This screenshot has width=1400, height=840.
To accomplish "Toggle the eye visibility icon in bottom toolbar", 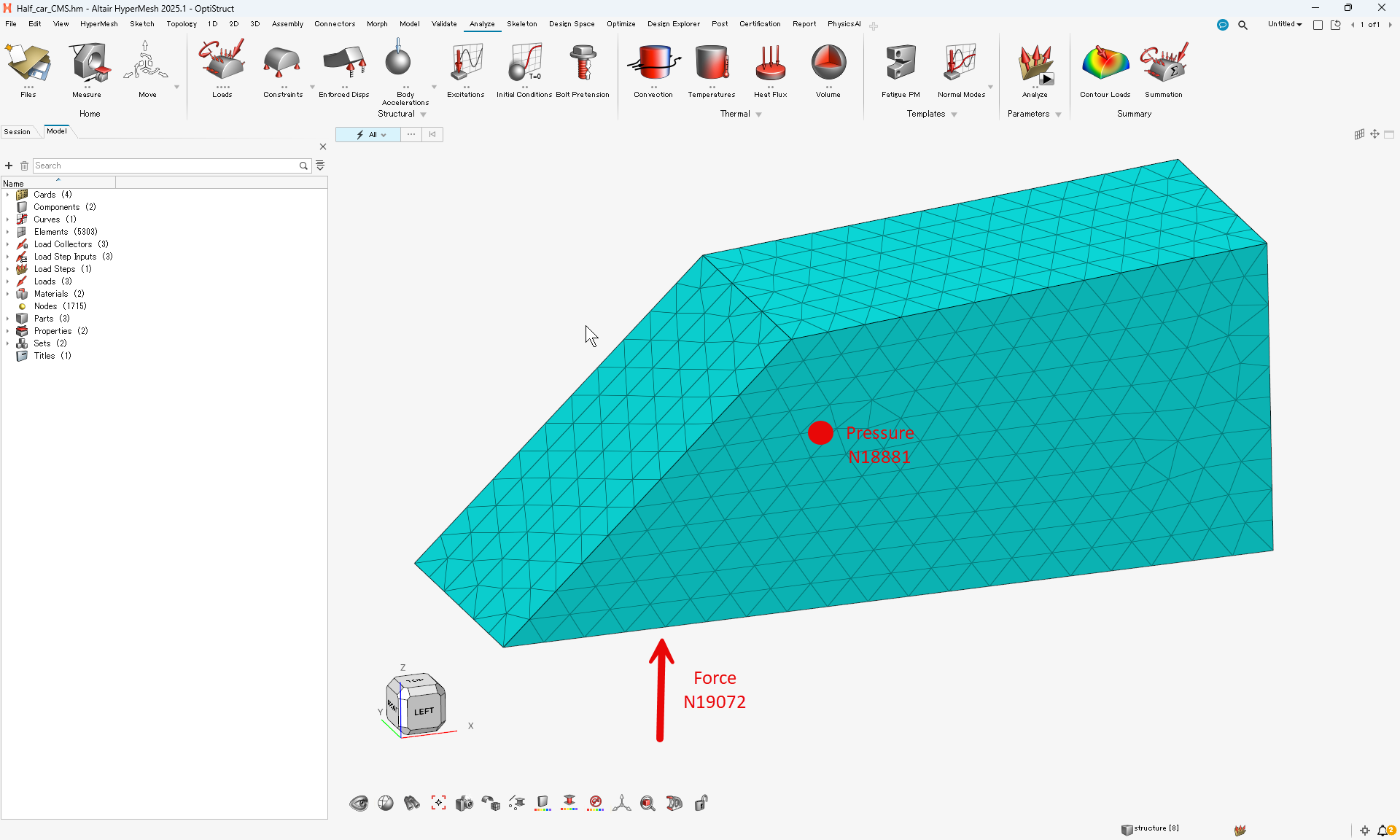I will click(x=359, y=803).
